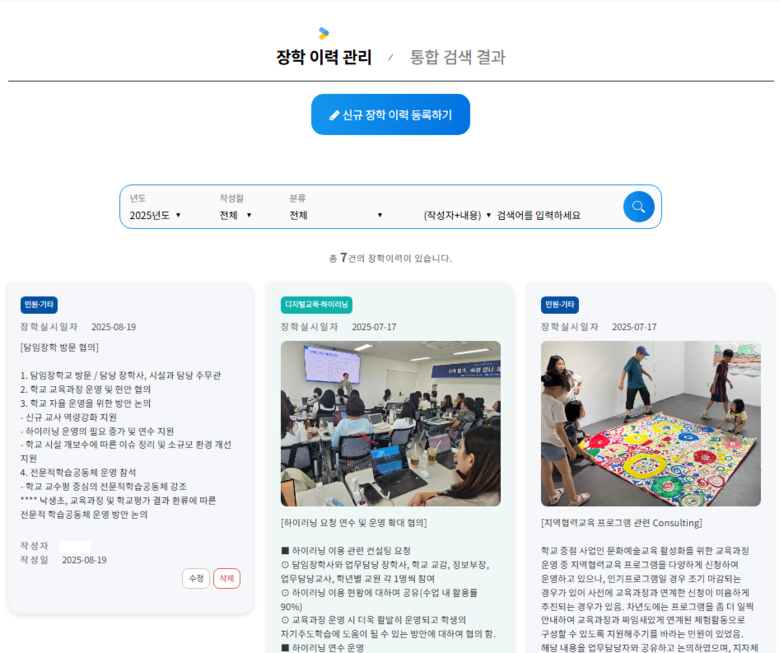Click the green 디지털교육-하이러닝 tag
Screen dimensions: 779x653
pos(316,305)
